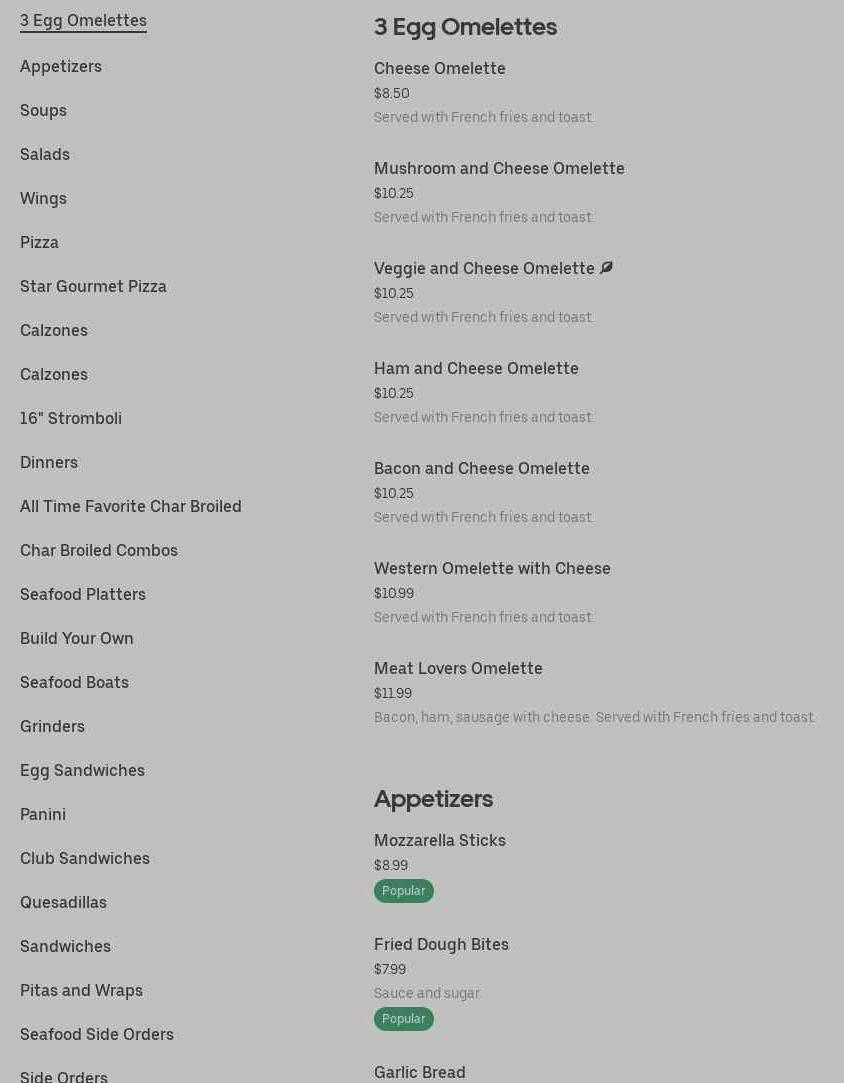This screenshot has width=844, height=1083.
Task: Select the Pitas and Wraps category
Action: pos(81,990)
